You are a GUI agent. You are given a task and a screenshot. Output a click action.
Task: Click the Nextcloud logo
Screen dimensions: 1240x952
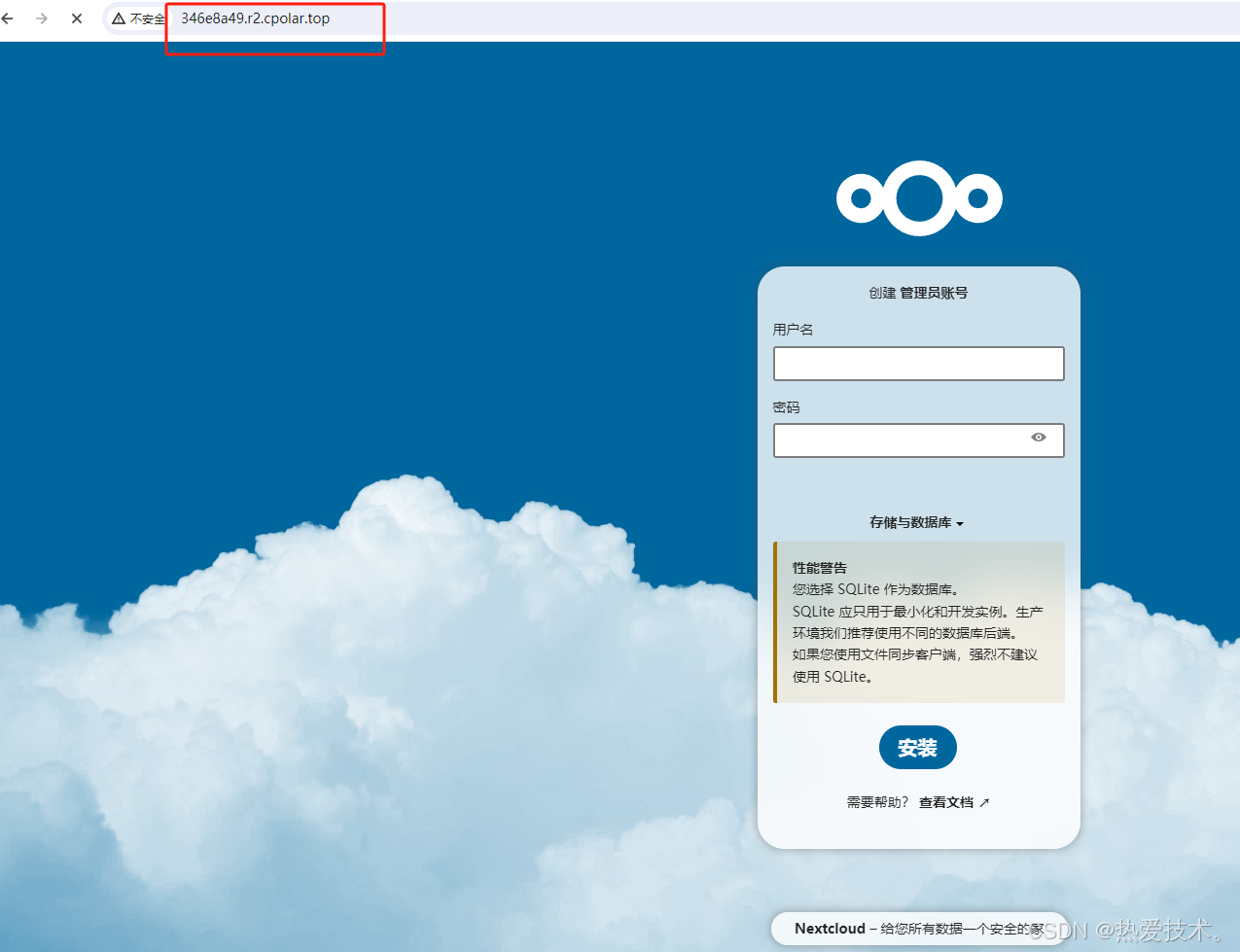(x=919, y=198)
